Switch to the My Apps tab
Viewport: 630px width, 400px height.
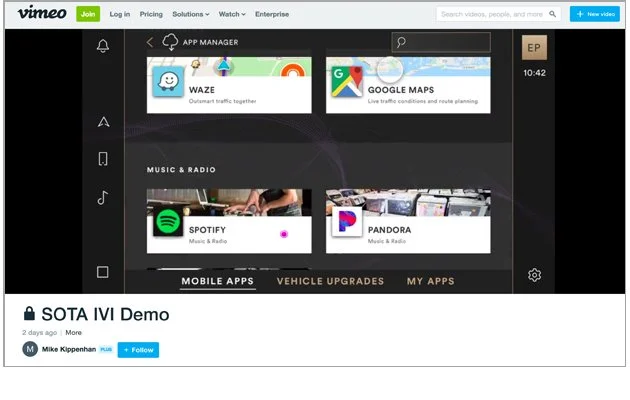click(431, 281)
